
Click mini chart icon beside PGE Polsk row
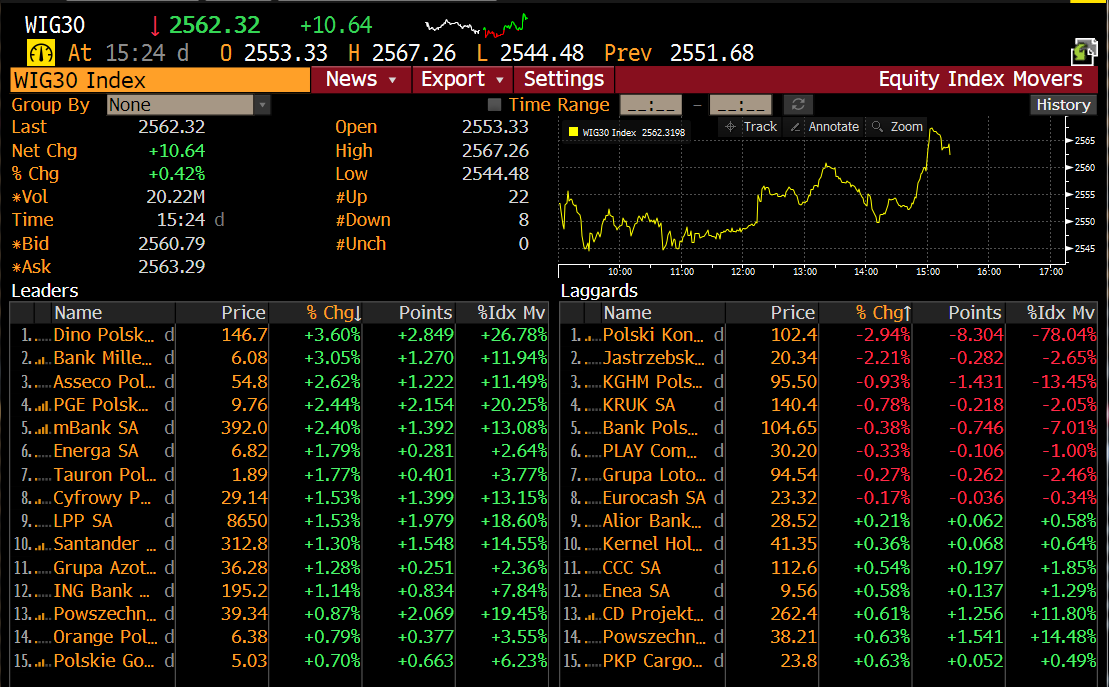click(x=42, y=406)
